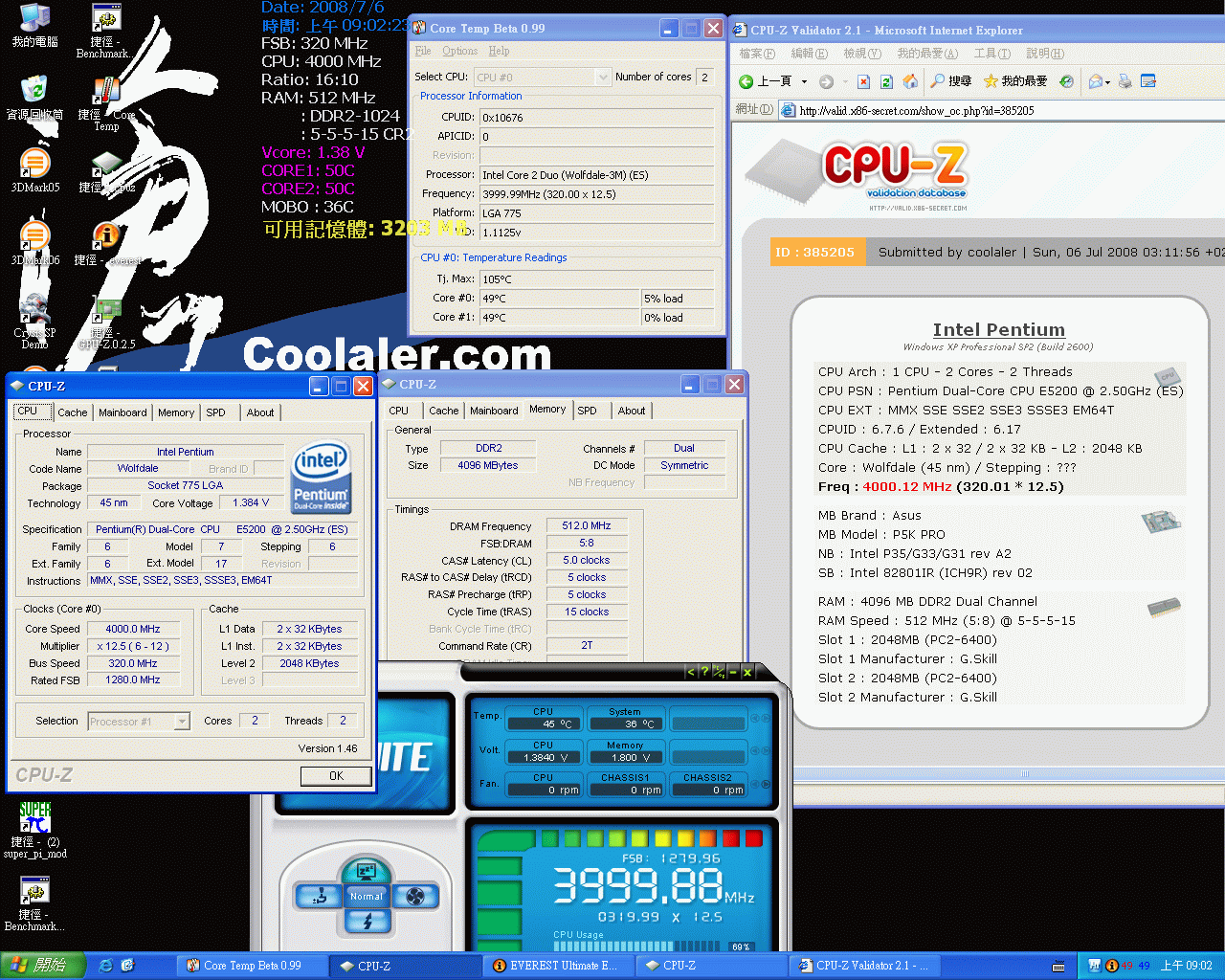Go to the Internet Explorer home page
The height and width of the screenshot is (980, 1225).
[911, 81]
